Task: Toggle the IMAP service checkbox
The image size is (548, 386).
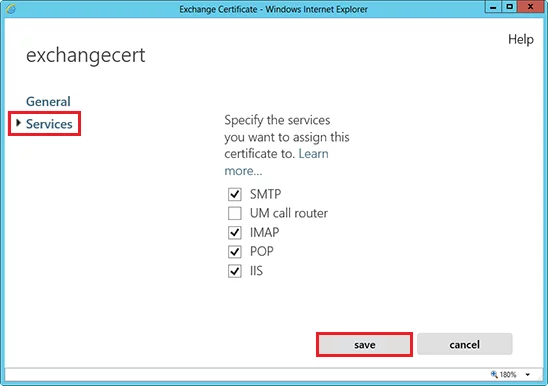Action: tap(235, 233)
